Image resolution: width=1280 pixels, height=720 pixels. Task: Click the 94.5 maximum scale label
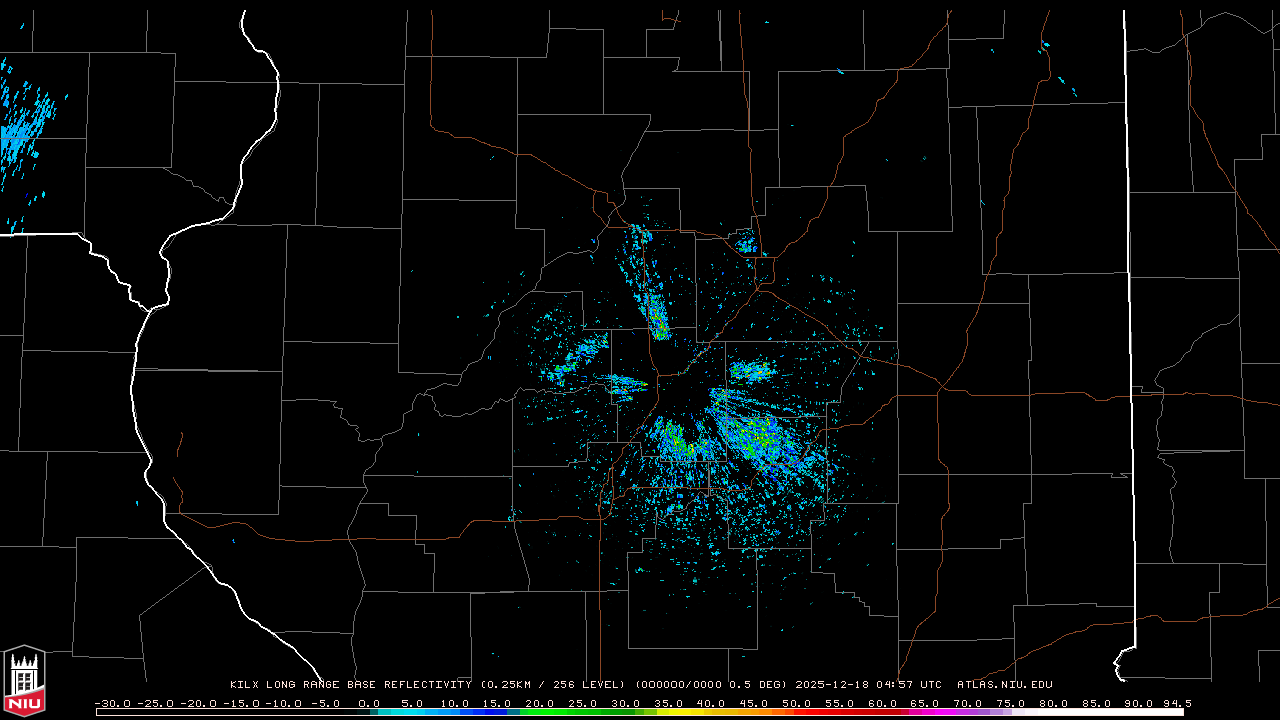coord(1176,703)
